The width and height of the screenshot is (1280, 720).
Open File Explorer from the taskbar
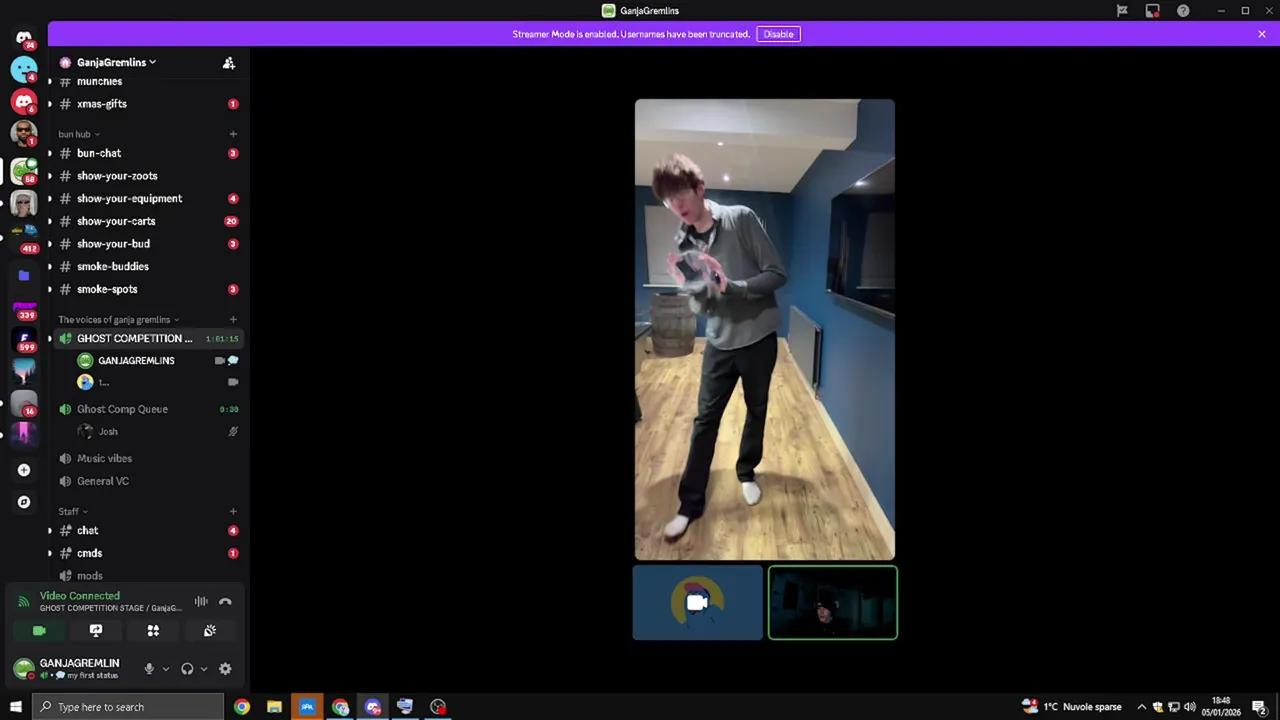(x=274, y=707)
